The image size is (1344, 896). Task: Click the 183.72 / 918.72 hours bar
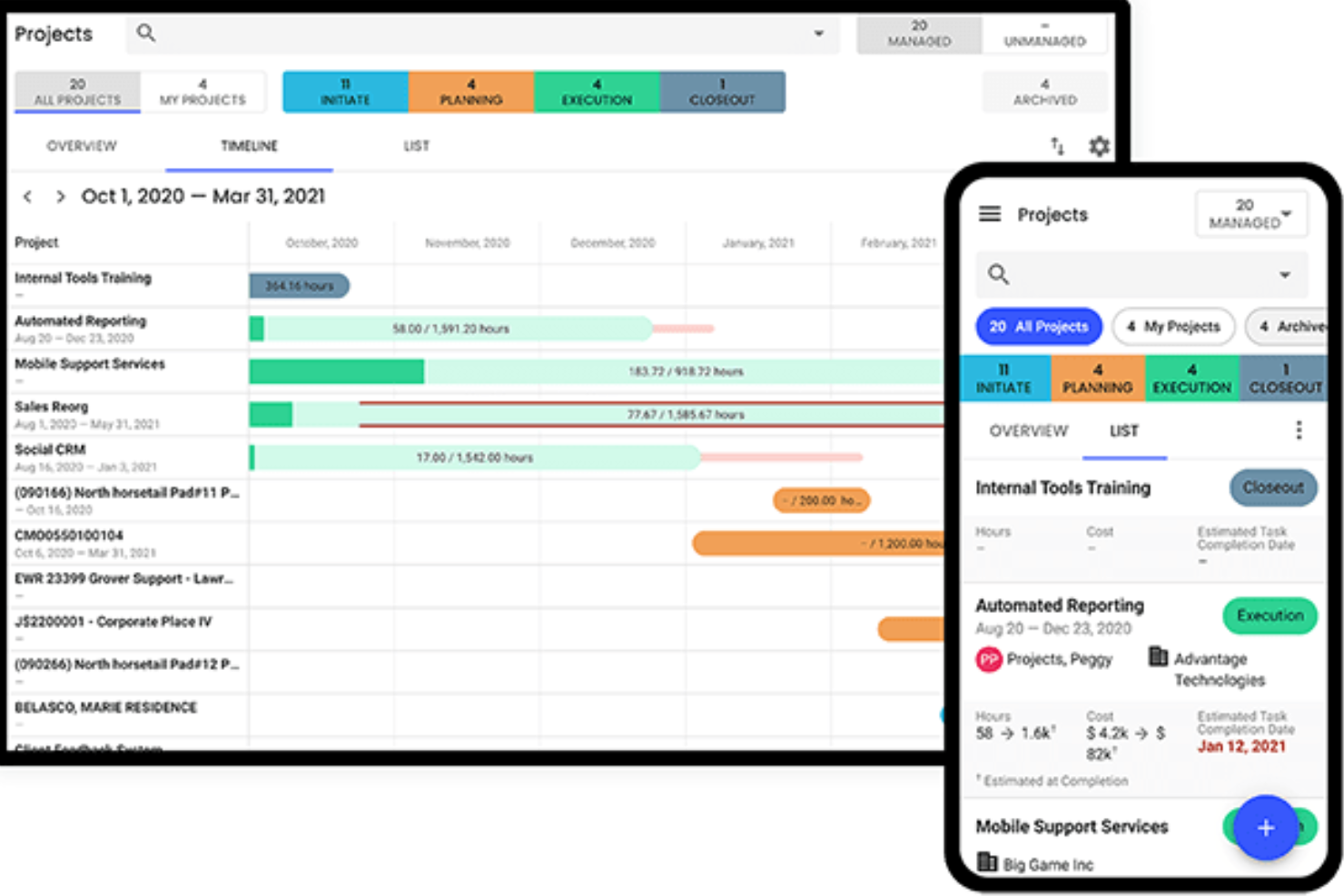pos(596,371)
